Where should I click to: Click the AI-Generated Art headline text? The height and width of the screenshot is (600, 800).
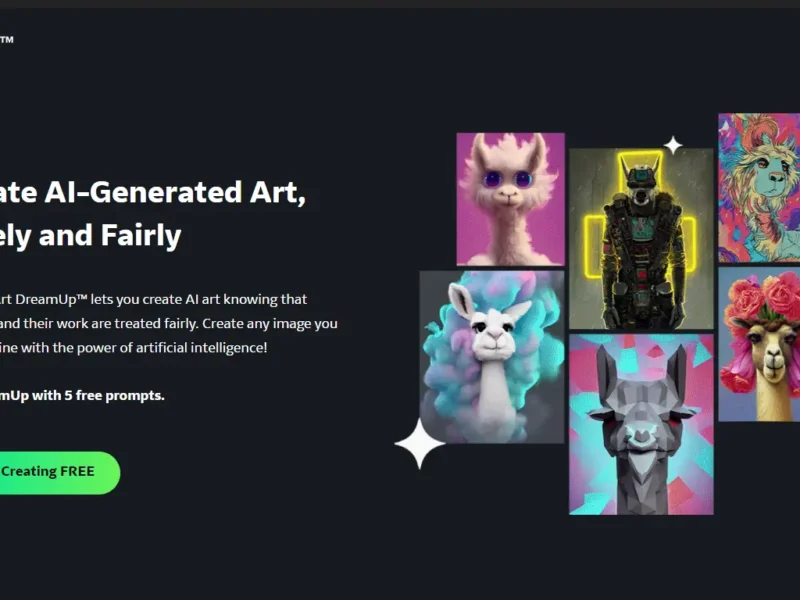[x=175, y=192]
